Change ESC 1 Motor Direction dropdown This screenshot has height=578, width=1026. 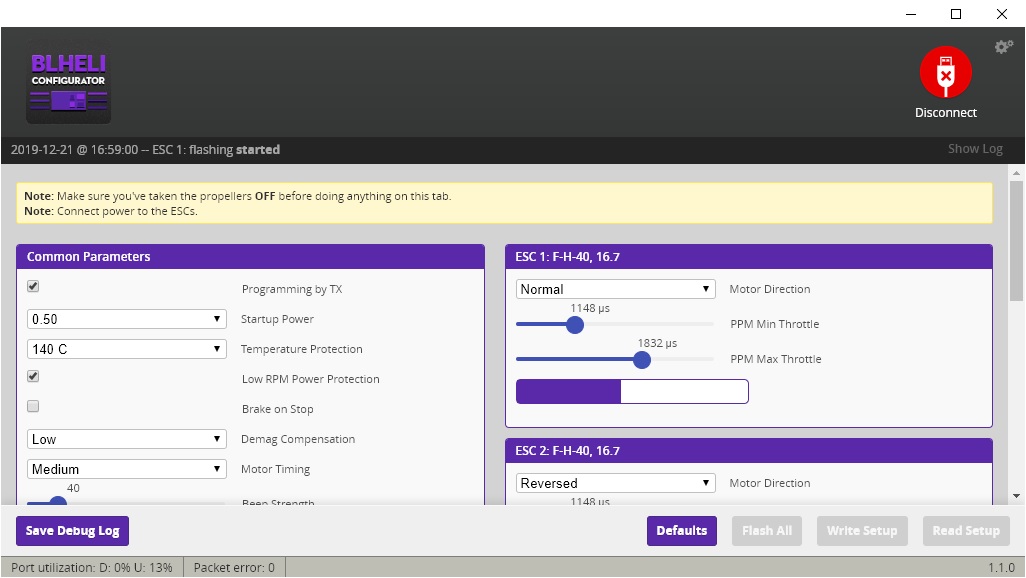tap(615, 289)
